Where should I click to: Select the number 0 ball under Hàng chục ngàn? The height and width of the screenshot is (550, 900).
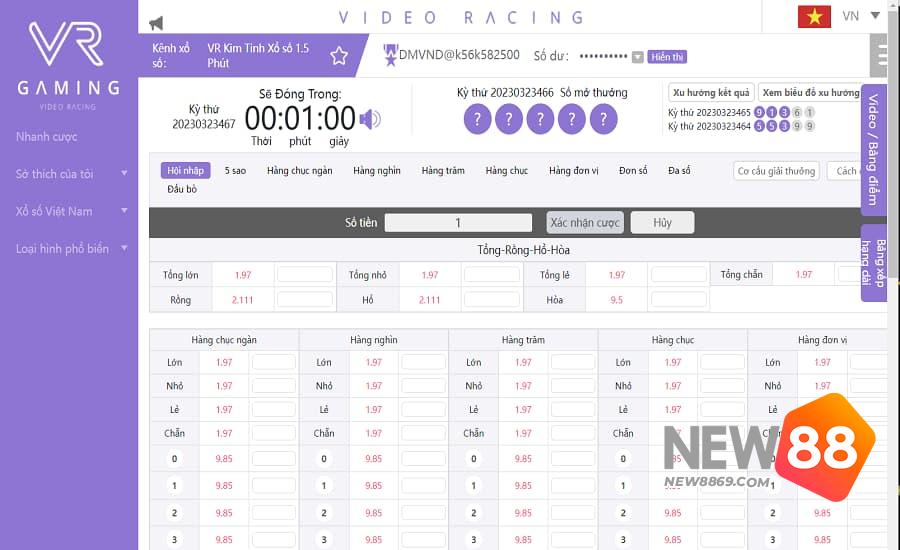pos(175,459)
